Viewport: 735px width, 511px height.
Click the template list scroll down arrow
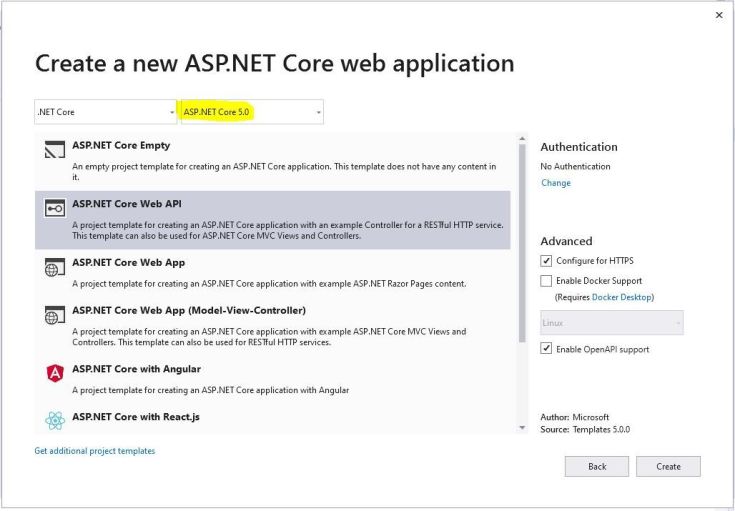coord(522,428)
